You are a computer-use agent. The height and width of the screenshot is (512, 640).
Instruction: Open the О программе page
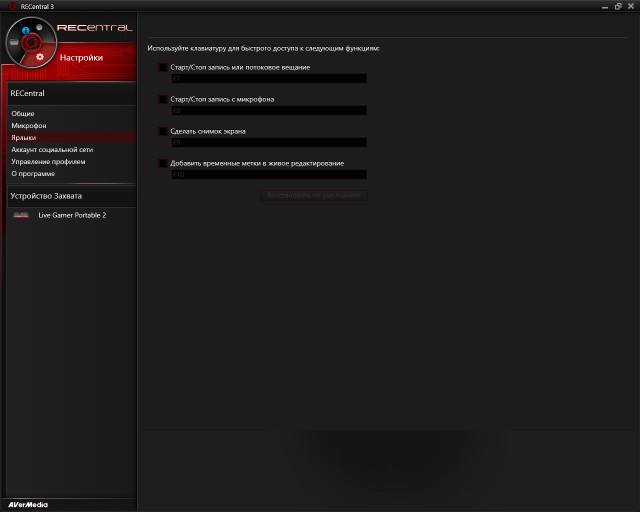33,173
